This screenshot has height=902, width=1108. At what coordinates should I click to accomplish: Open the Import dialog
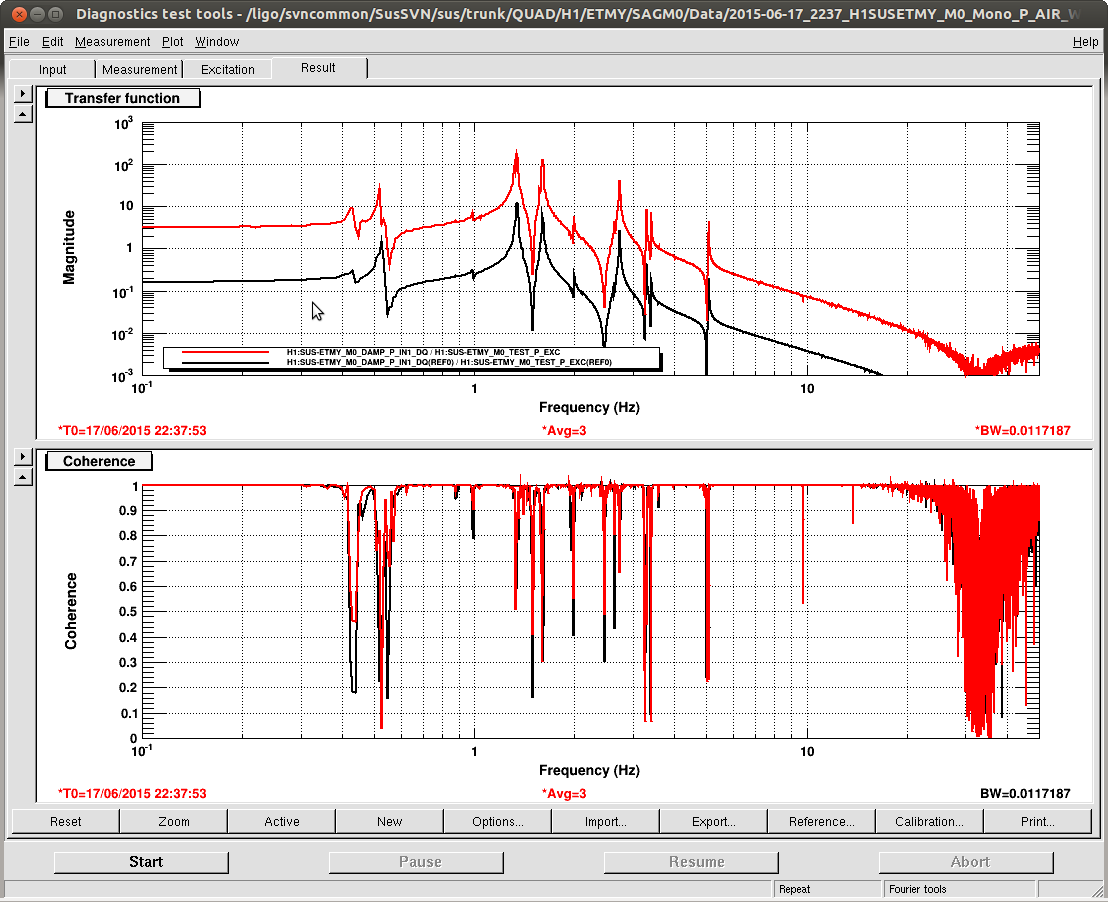point(606,821)
